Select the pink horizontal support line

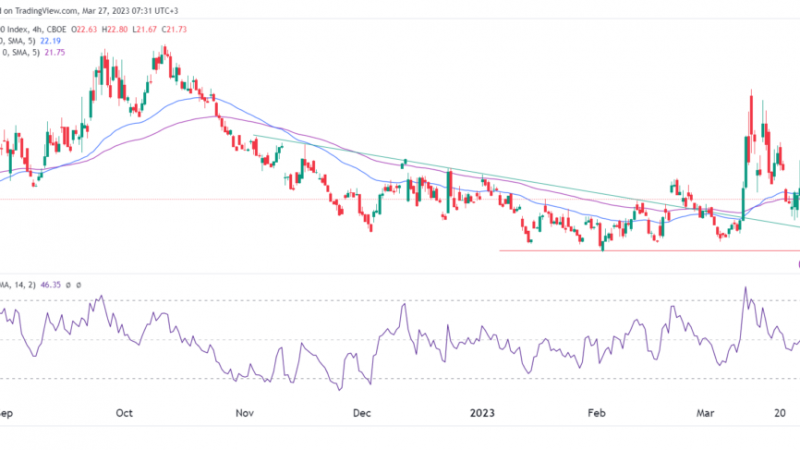coord(649,251)
